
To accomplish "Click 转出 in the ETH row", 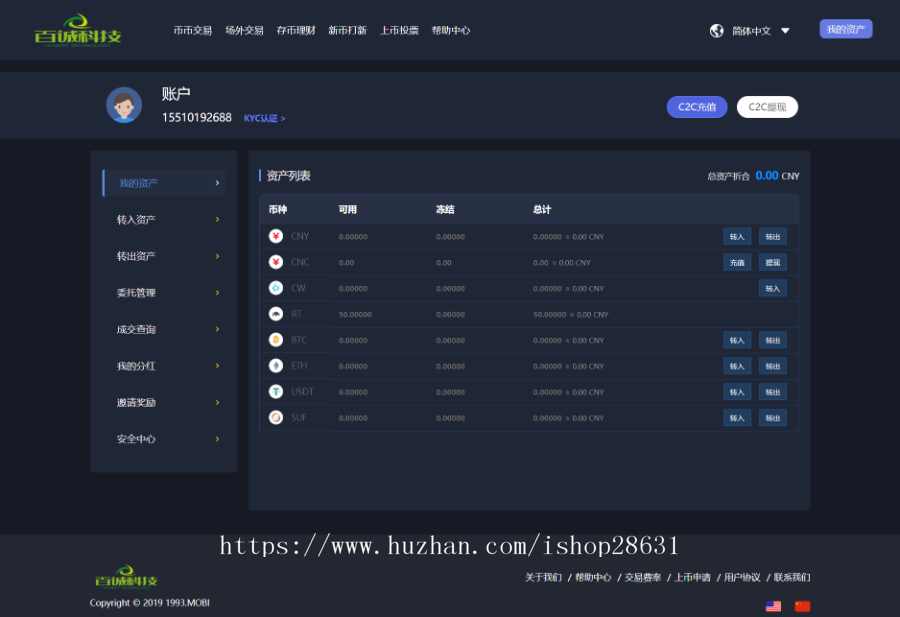I will (773, 366).
